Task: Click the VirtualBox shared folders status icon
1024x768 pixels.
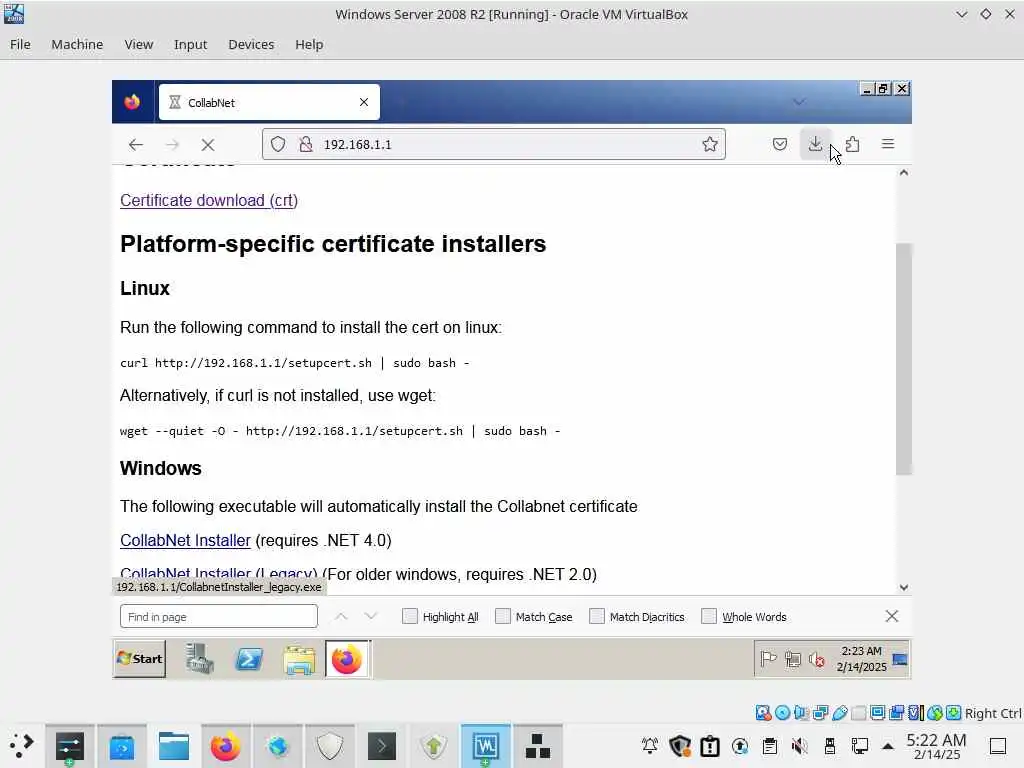Action: click(859, 713)
